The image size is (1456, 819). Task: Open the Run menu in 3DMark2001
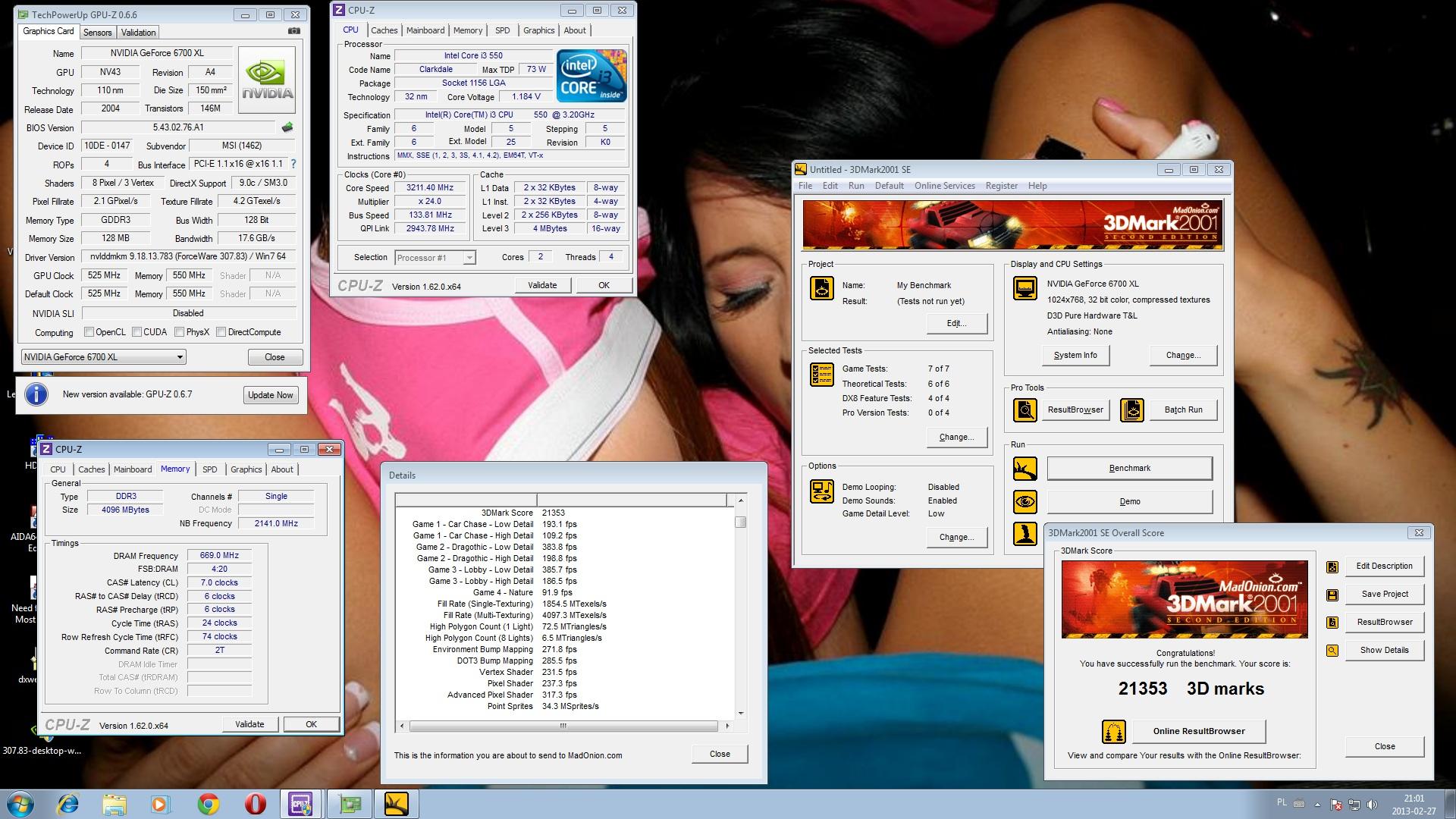(x=856, y=186)
